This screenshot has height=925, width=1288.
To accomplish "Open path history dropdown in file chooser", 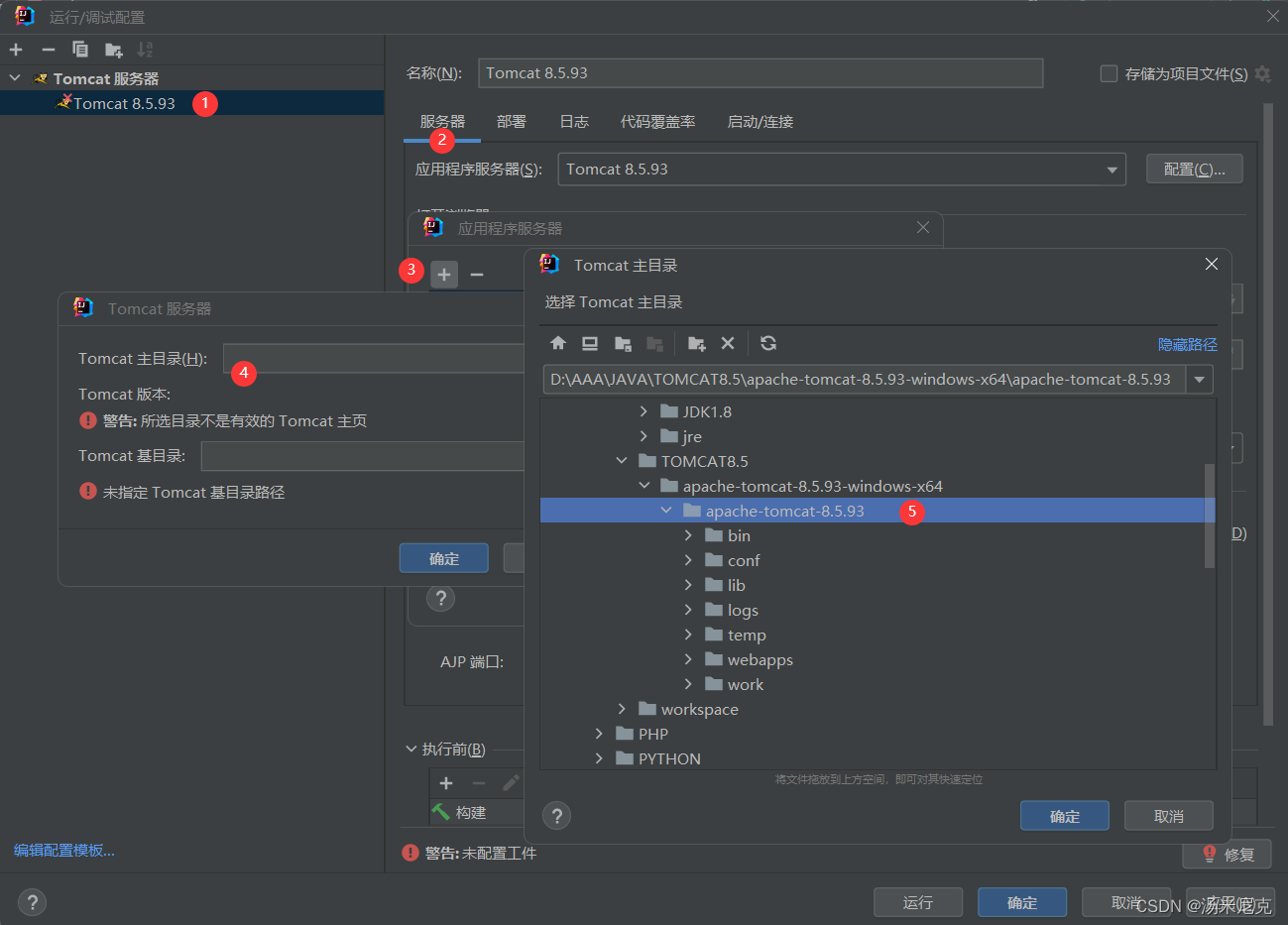I will 1200,380.
